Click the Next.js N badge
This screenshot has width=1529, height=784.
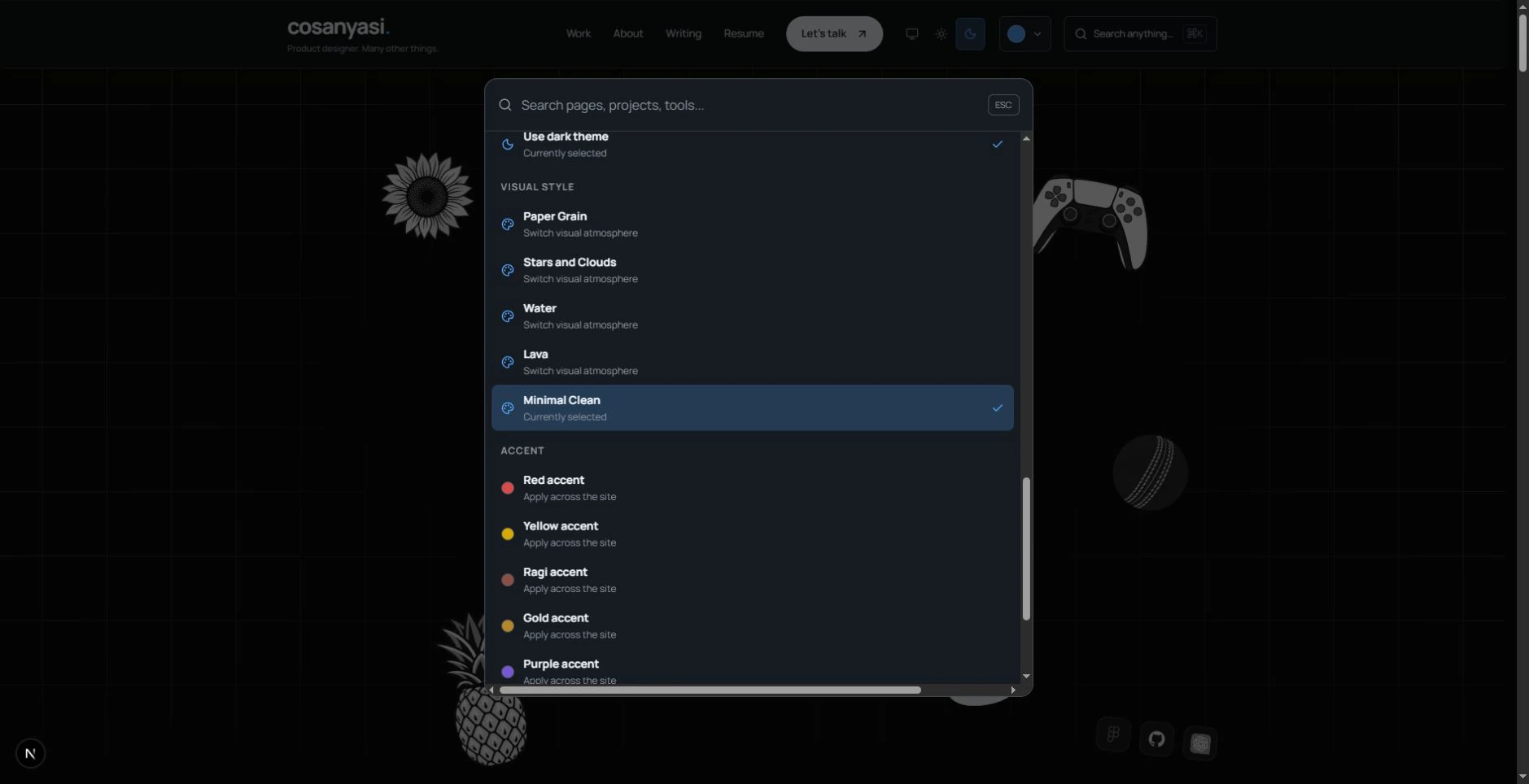coord(30,753)
